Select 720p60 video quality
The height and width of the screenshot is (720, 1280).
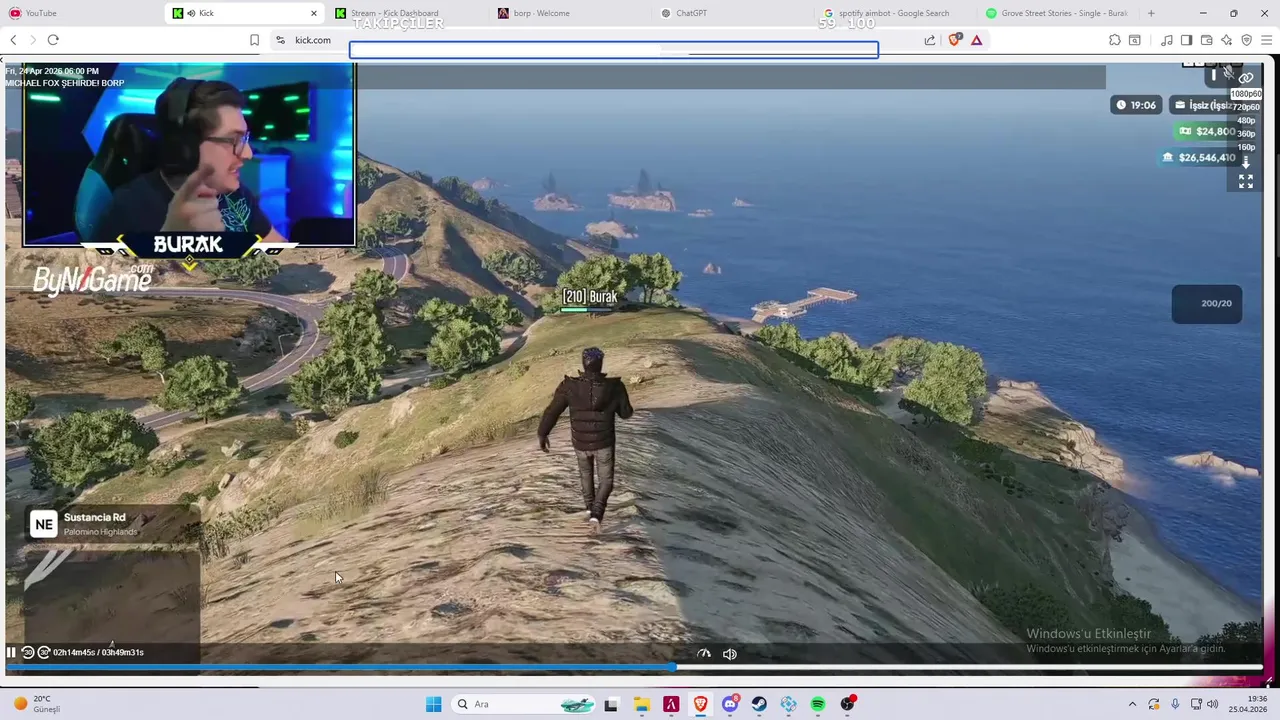[1245, 107]
